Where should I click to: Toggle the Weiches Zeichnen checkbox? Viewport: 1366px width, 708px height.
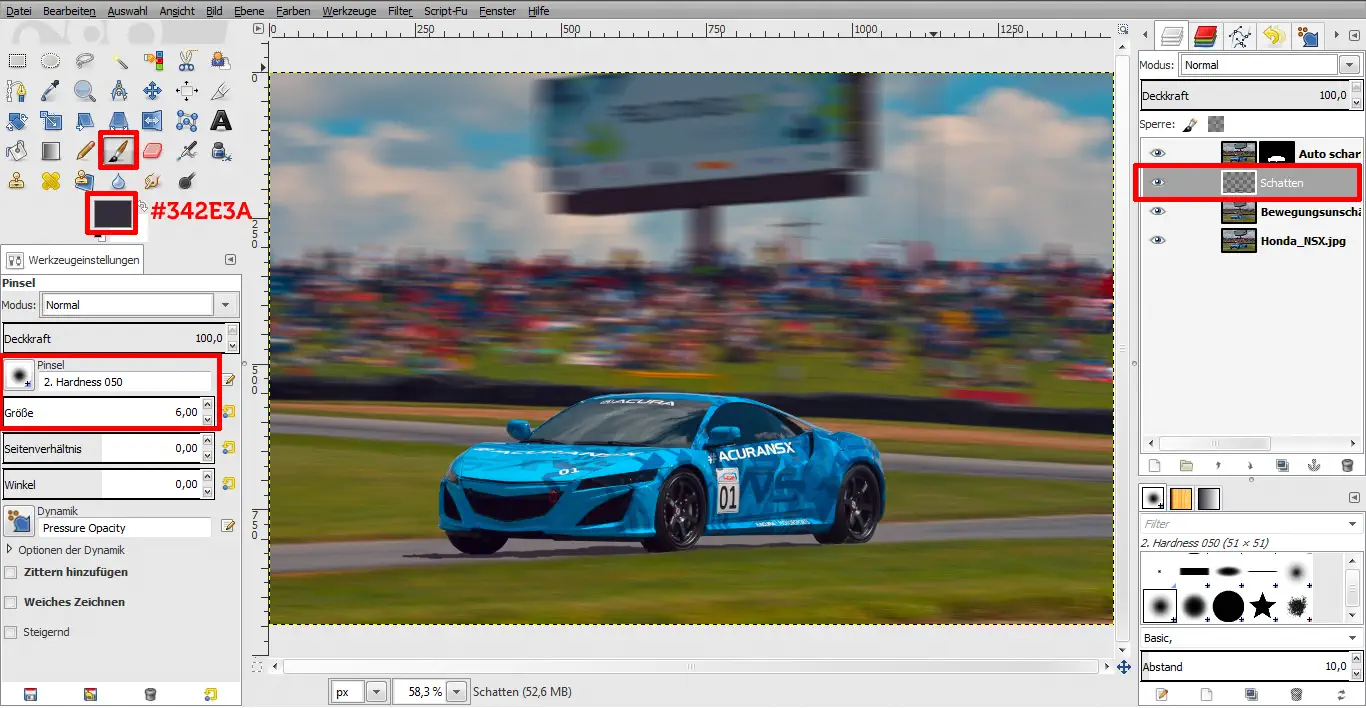(11, 602)
